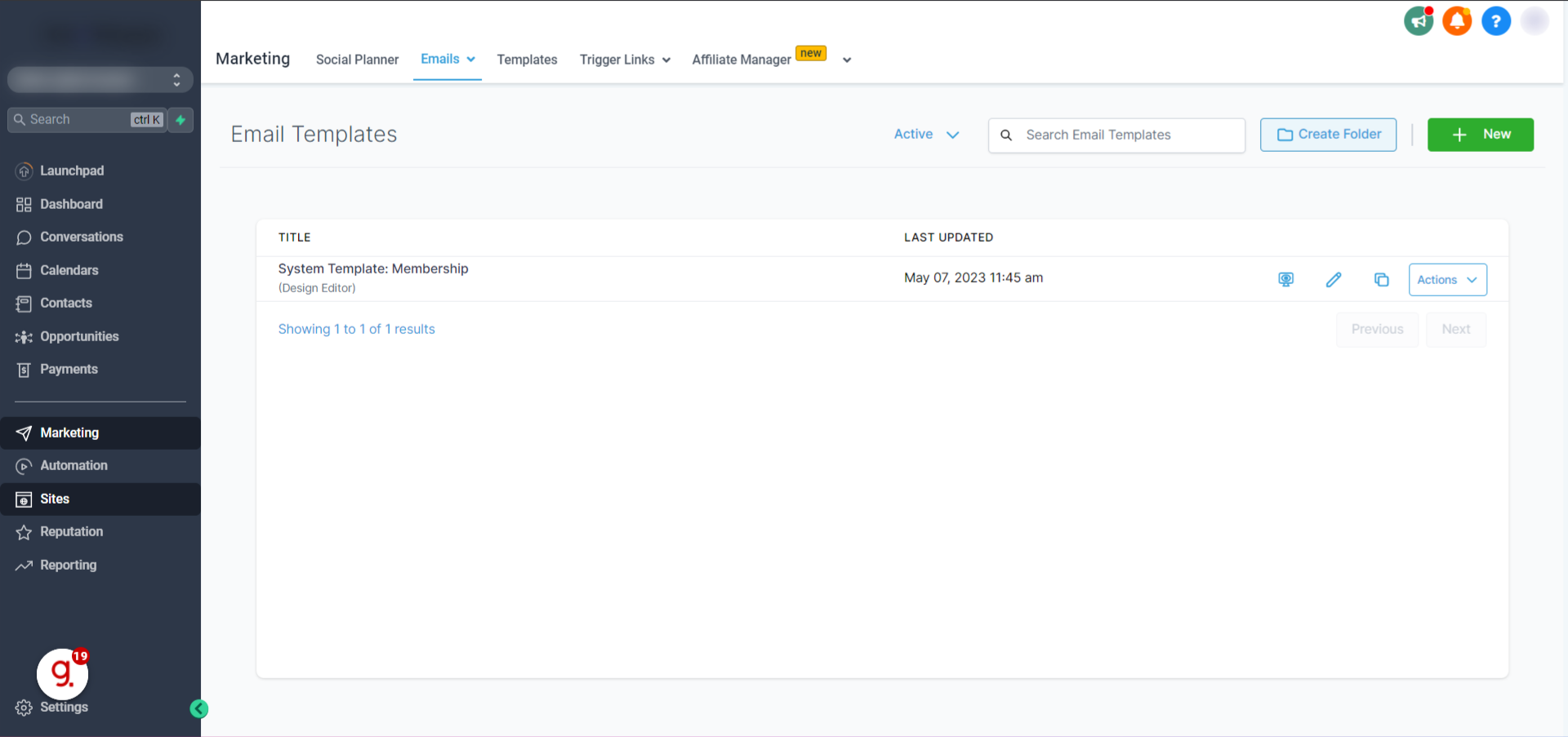Open the account switcher dropdown in the sidebar

point(100,80)
